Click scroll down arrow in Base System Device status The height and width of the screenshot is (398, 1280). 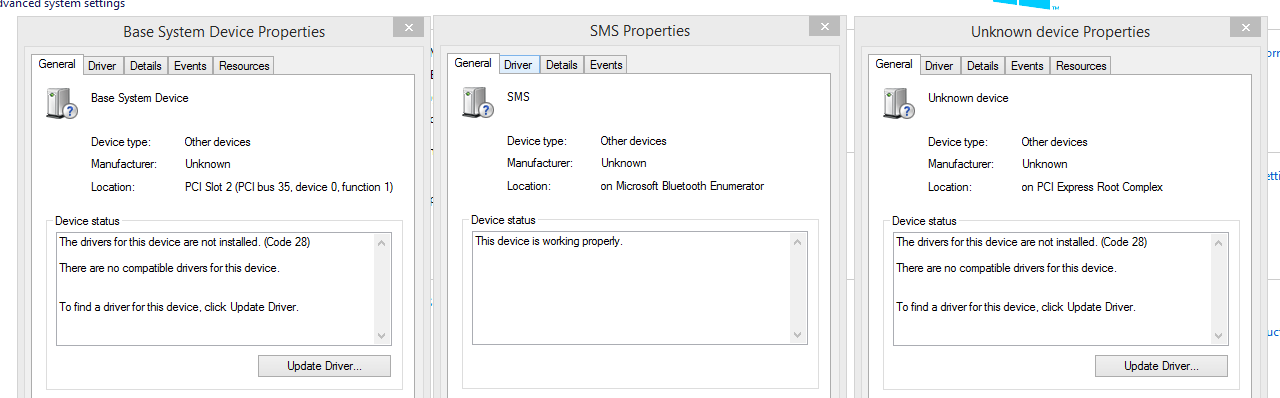pos(382,336)
